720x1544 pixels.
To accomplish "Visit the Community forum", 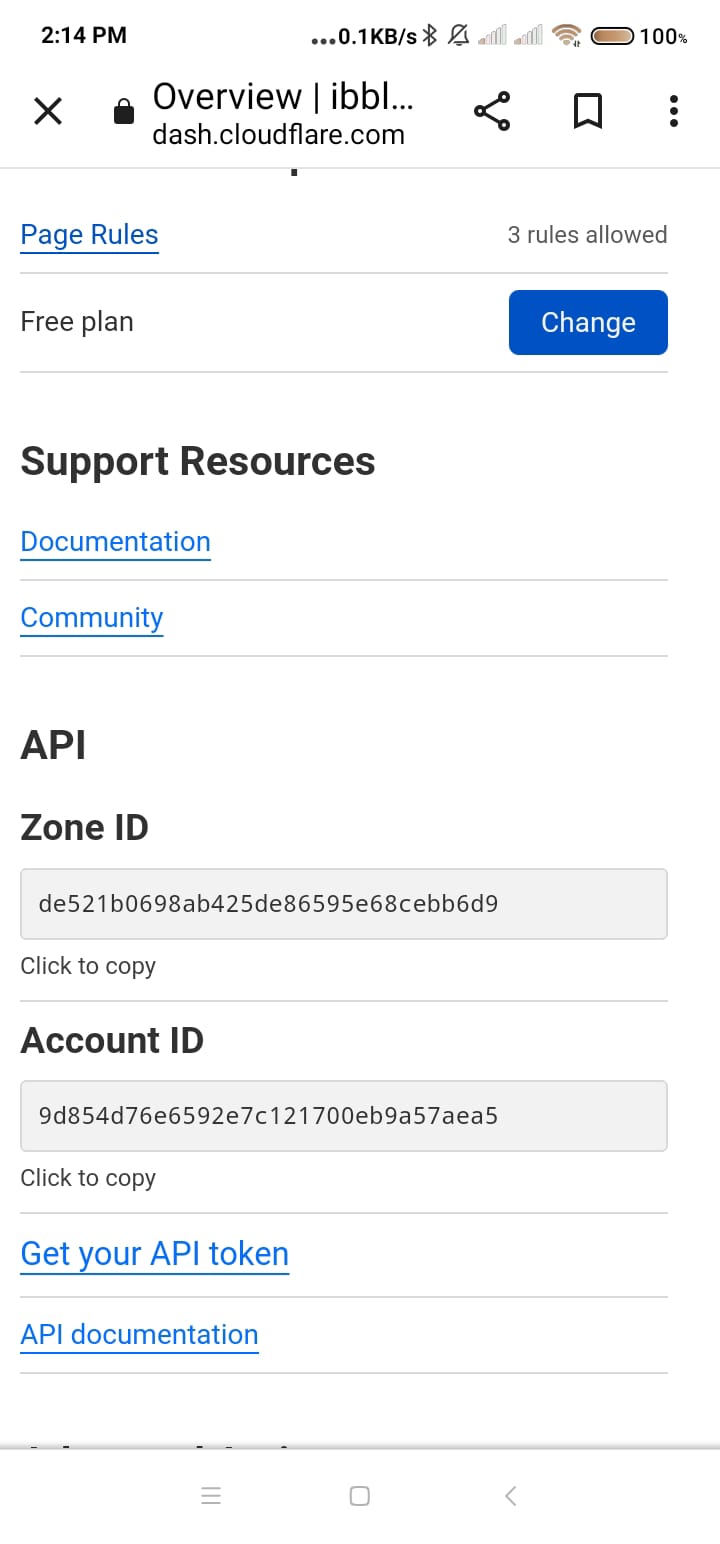I will (x=91, y=617).
